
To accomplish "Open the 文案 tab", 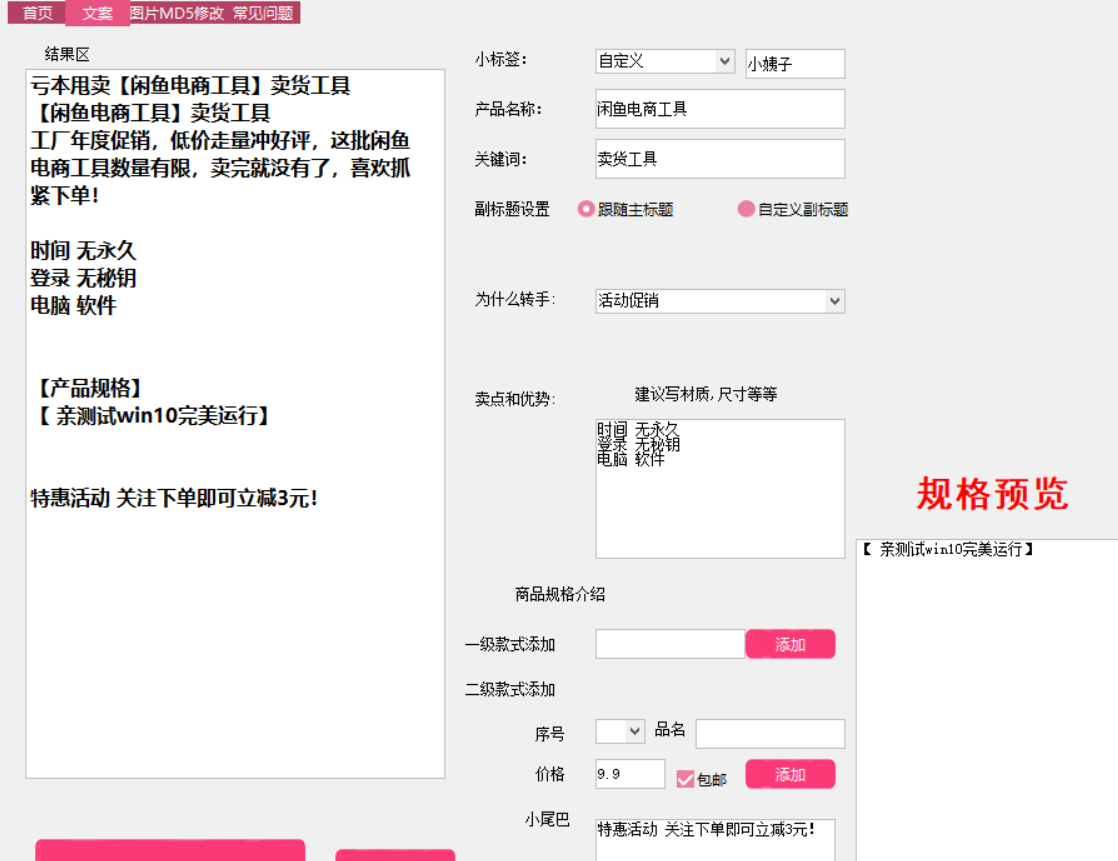I will [x=98, y=13].
